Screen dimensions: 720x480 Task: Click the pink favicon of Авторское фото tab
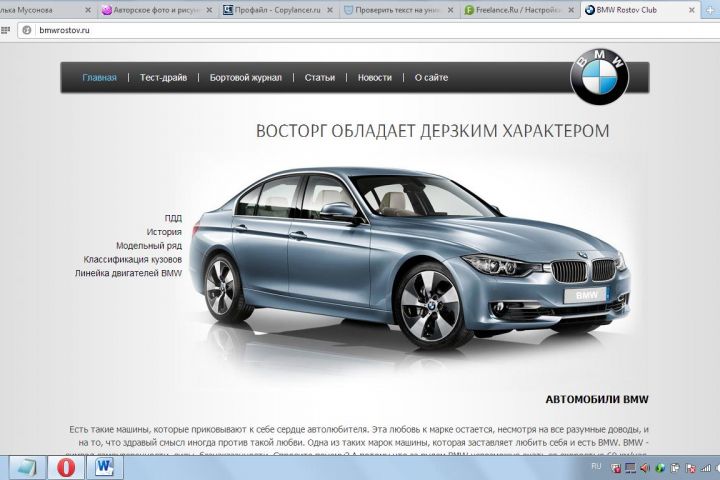point(107,10)
